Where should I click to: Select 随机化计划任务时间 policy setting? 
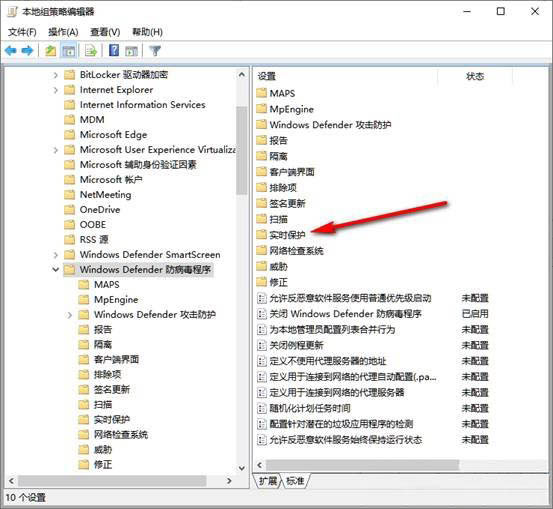(310, 408)
